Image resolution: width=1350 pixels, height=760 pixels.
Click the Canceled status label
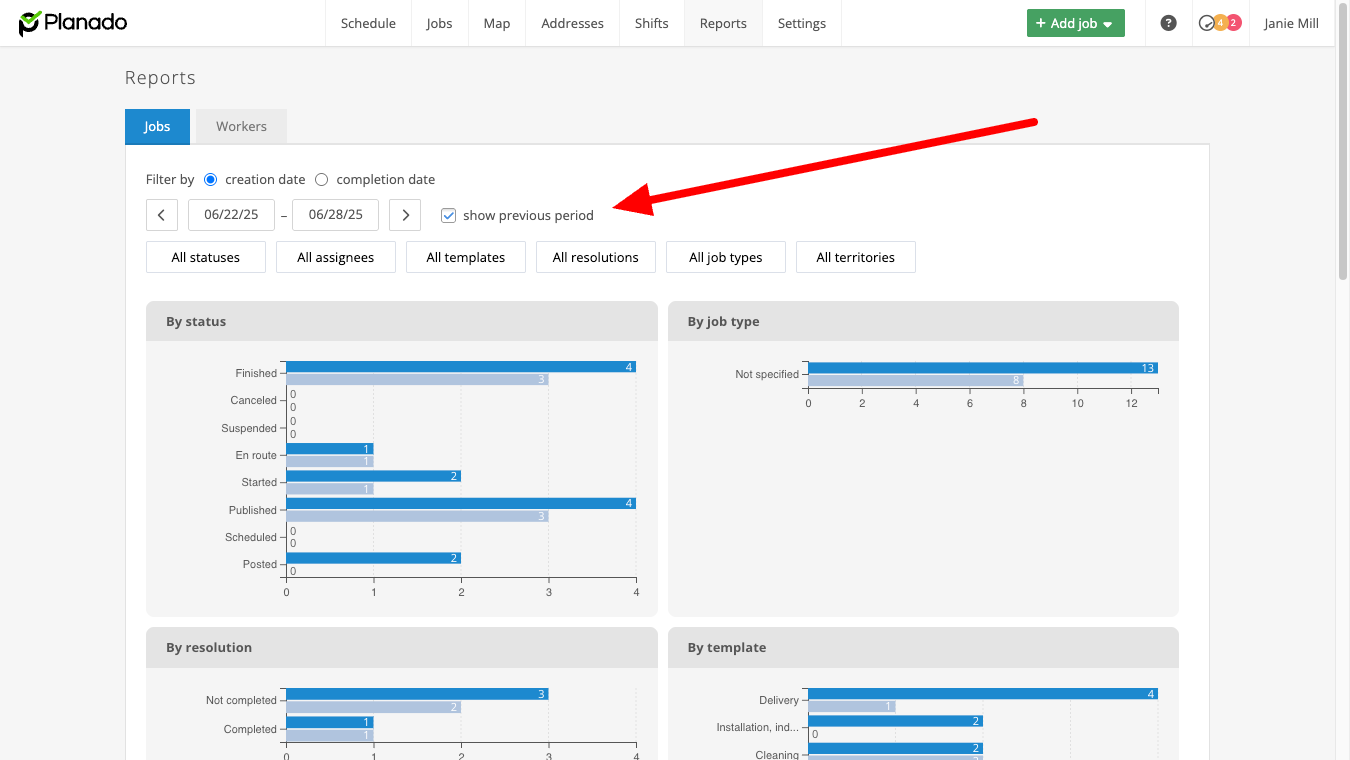(253, 400)
